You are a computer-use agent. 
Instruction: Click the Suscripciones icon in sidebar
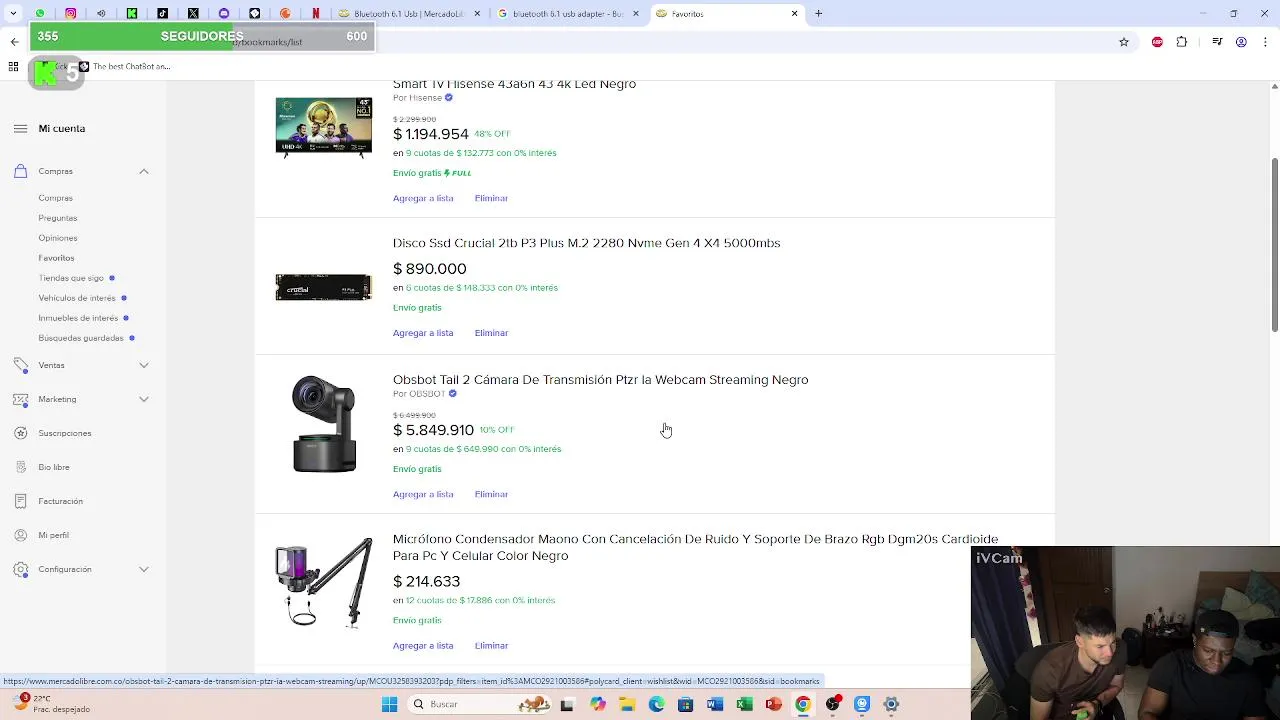[20, 433]
